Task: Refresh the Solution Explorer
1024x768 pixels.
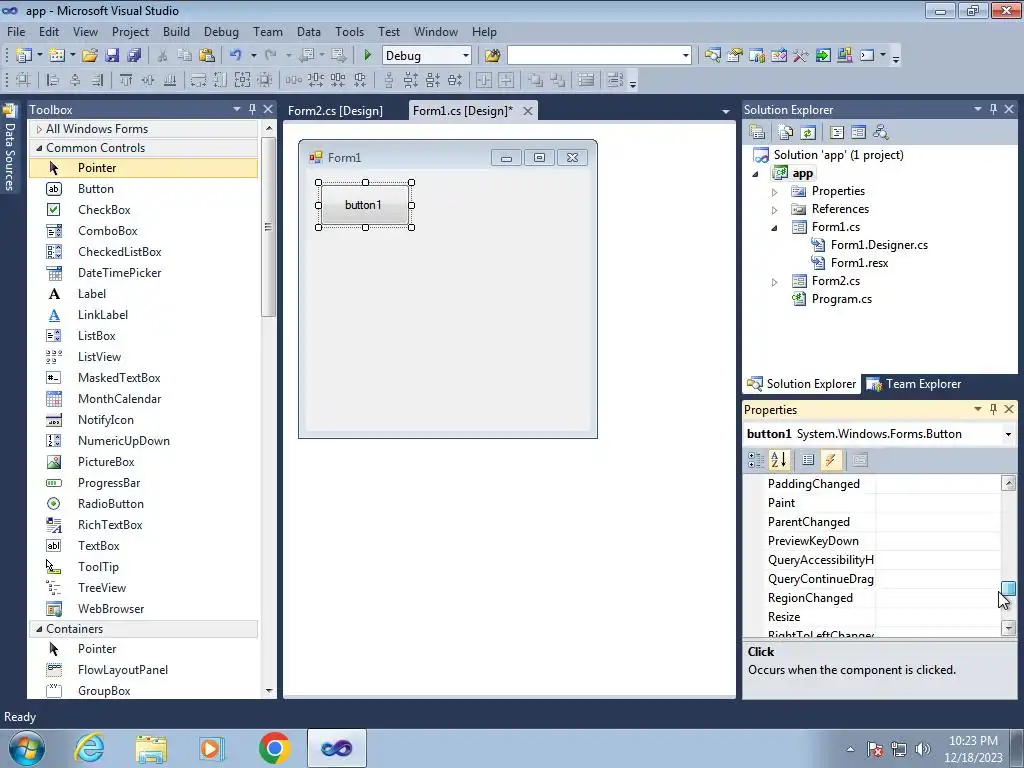Action: [x=808, y=133]
